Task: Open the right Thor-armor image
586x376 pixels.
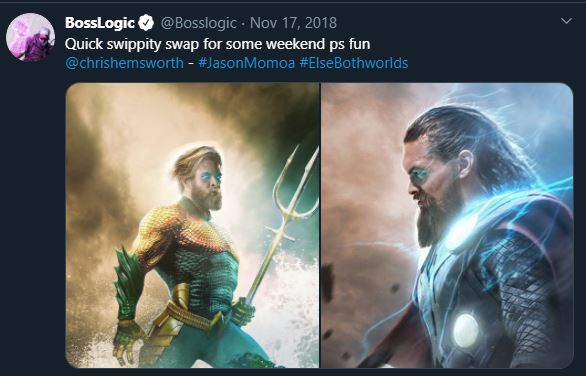Action: pyautogui.click(x=447, y=225)
